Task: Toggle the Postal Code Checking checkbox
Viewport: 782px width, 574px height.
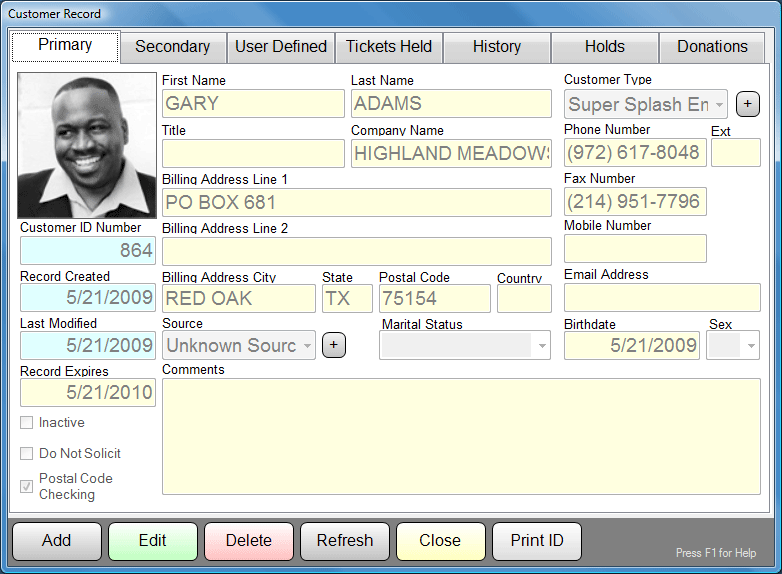Action: point(27,487)
